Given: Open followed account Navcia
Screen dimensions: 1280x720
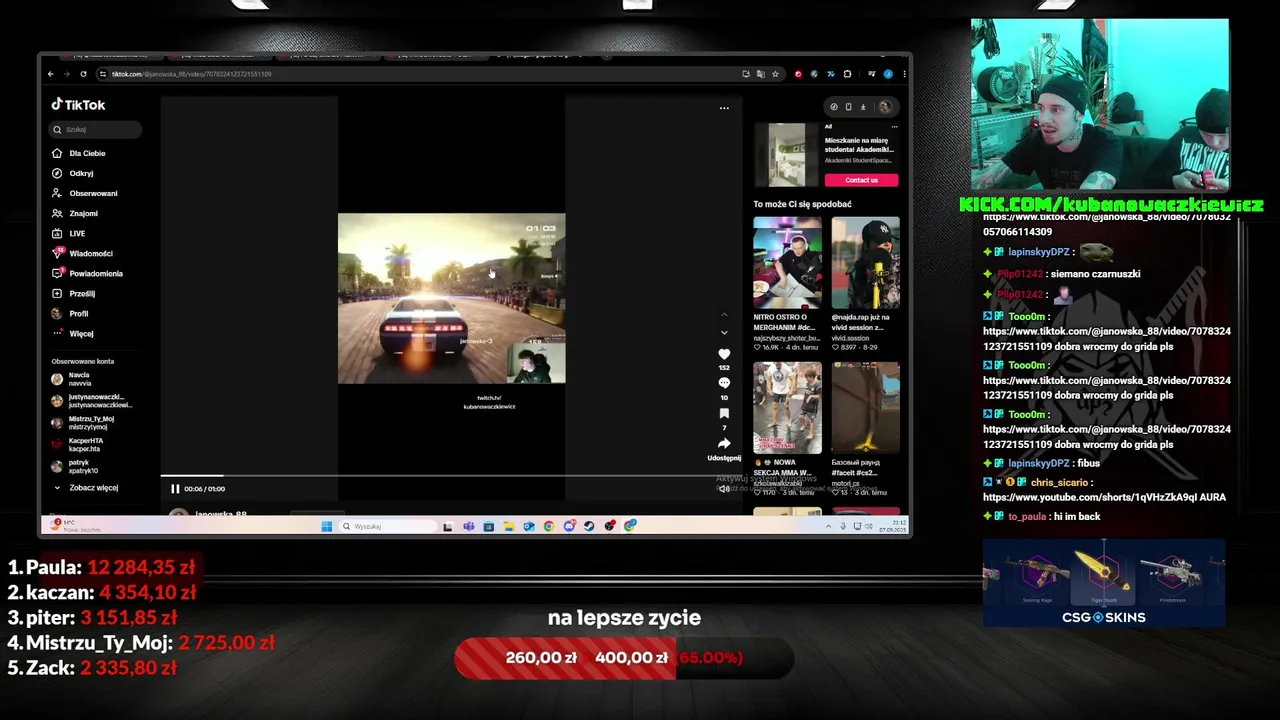Looking at the screenshot, I should (x=71, y=379).
